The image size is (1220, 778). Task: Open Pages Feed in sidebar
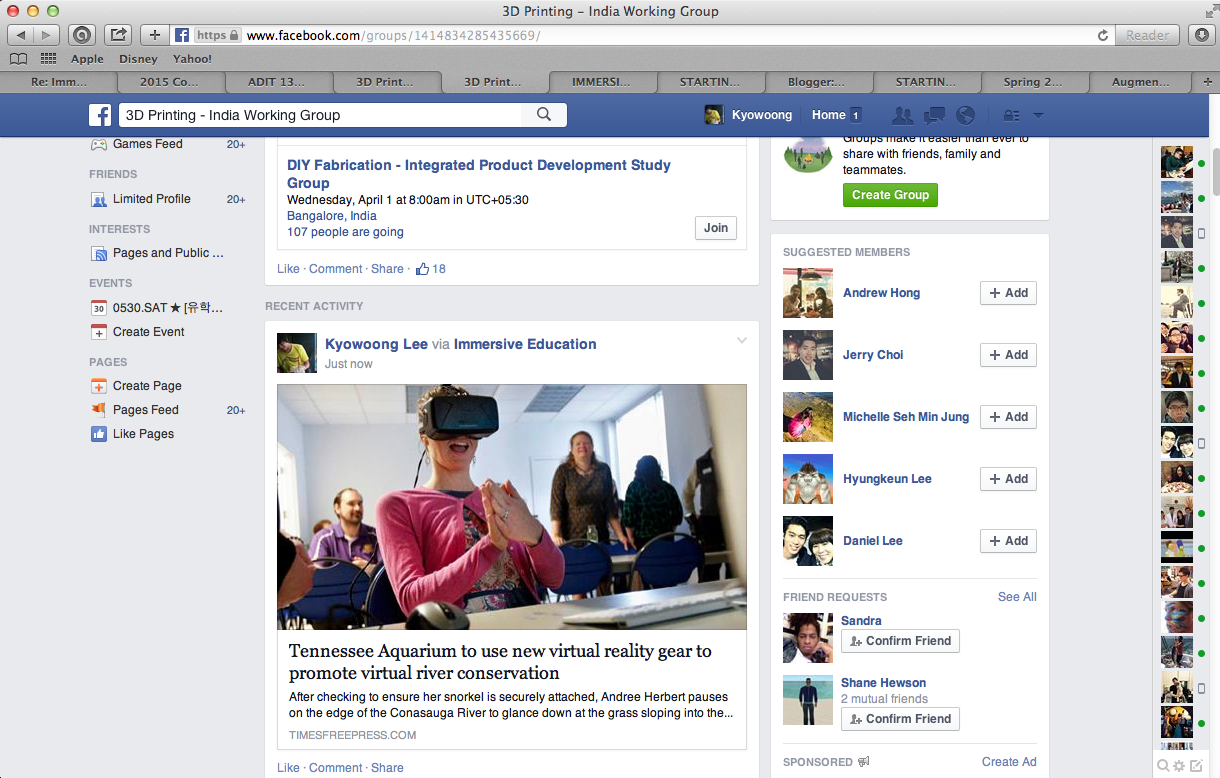click(145, 410)
